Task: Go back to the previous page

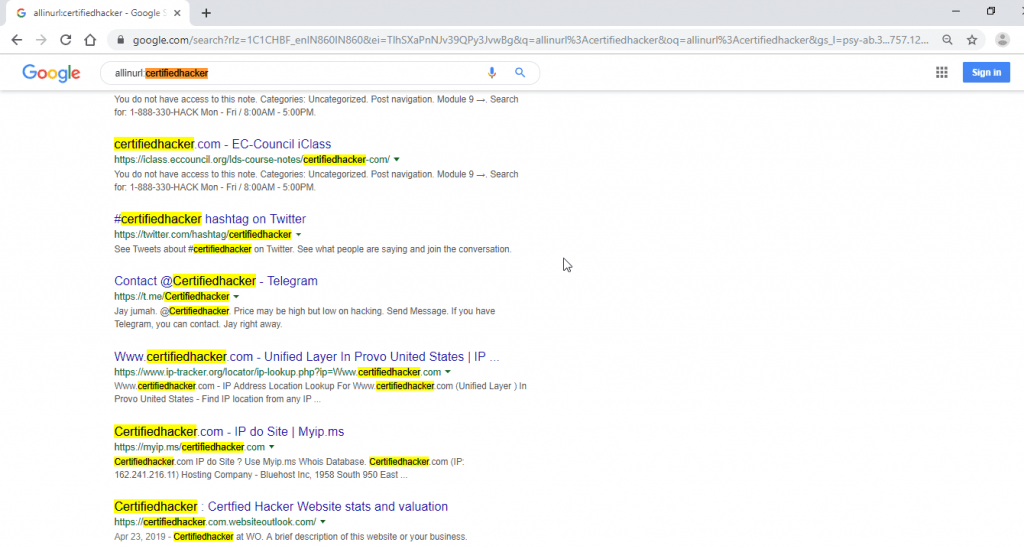Action: (x=16, y=40)
